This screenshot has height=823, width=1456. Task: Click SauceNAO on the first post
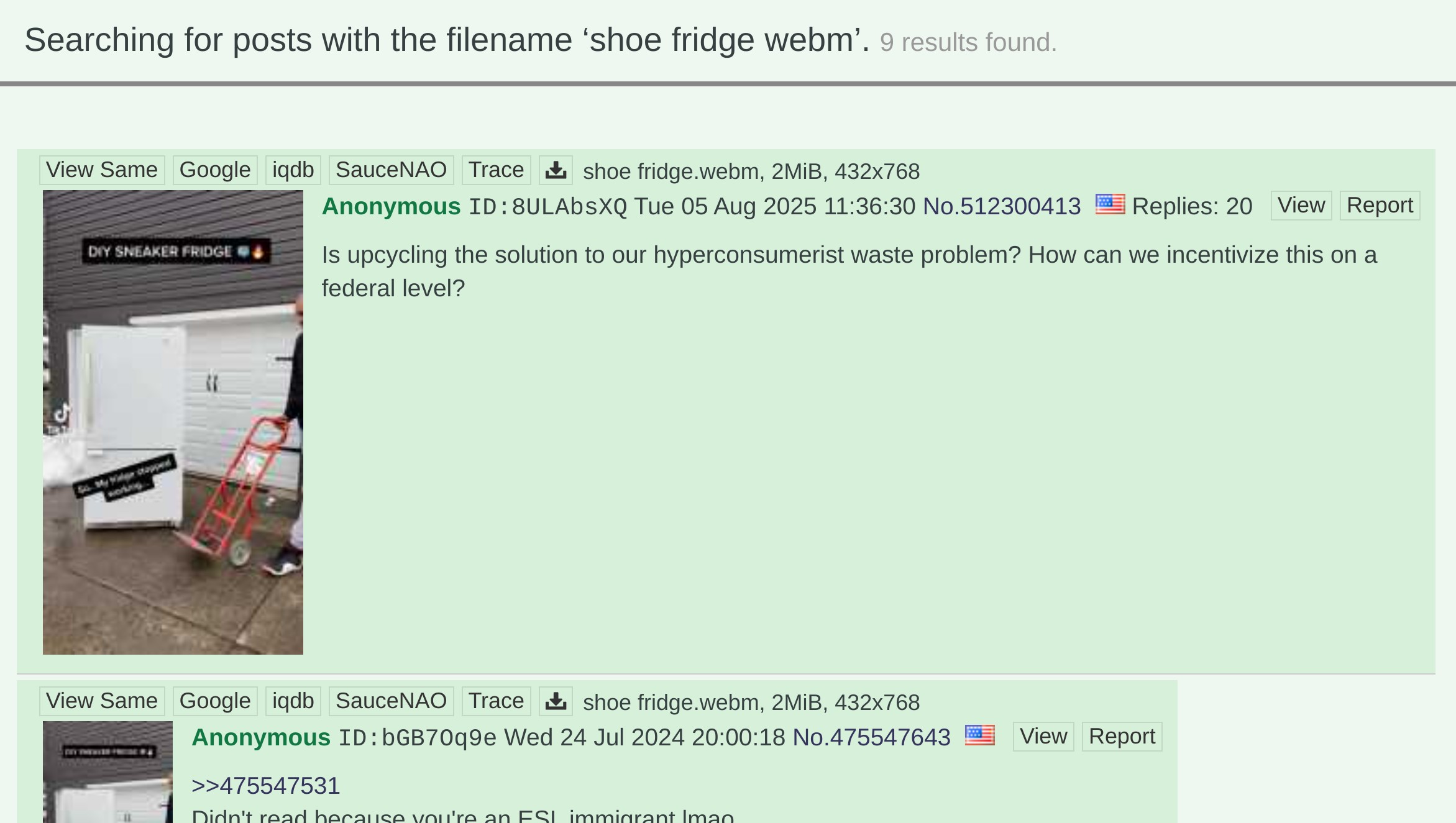[x=391, y=170]
